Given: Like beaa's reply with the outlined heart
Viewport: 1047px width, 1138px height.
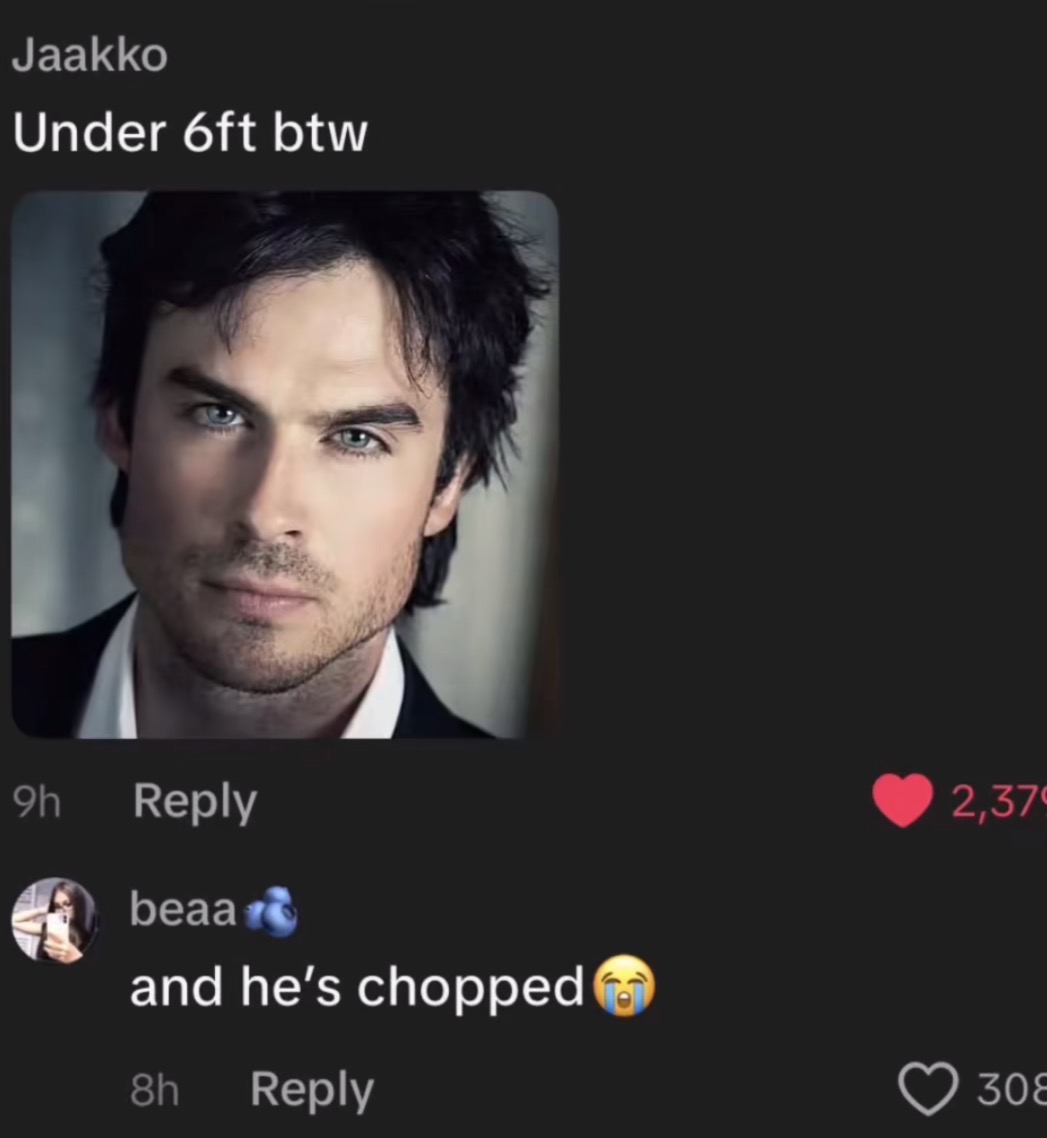Looking at the screenshot, I should (x=929, y=1089).
